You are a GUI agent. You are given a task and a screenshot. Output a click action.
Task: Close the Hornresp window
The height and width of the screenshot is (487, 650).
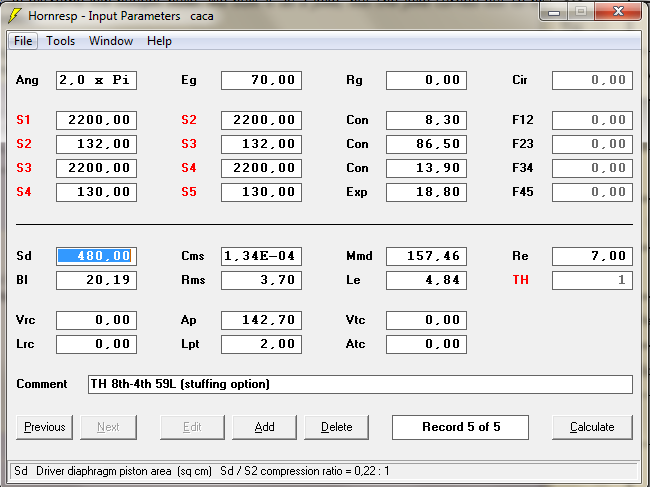pyautogui.click(x=618, y=11)
